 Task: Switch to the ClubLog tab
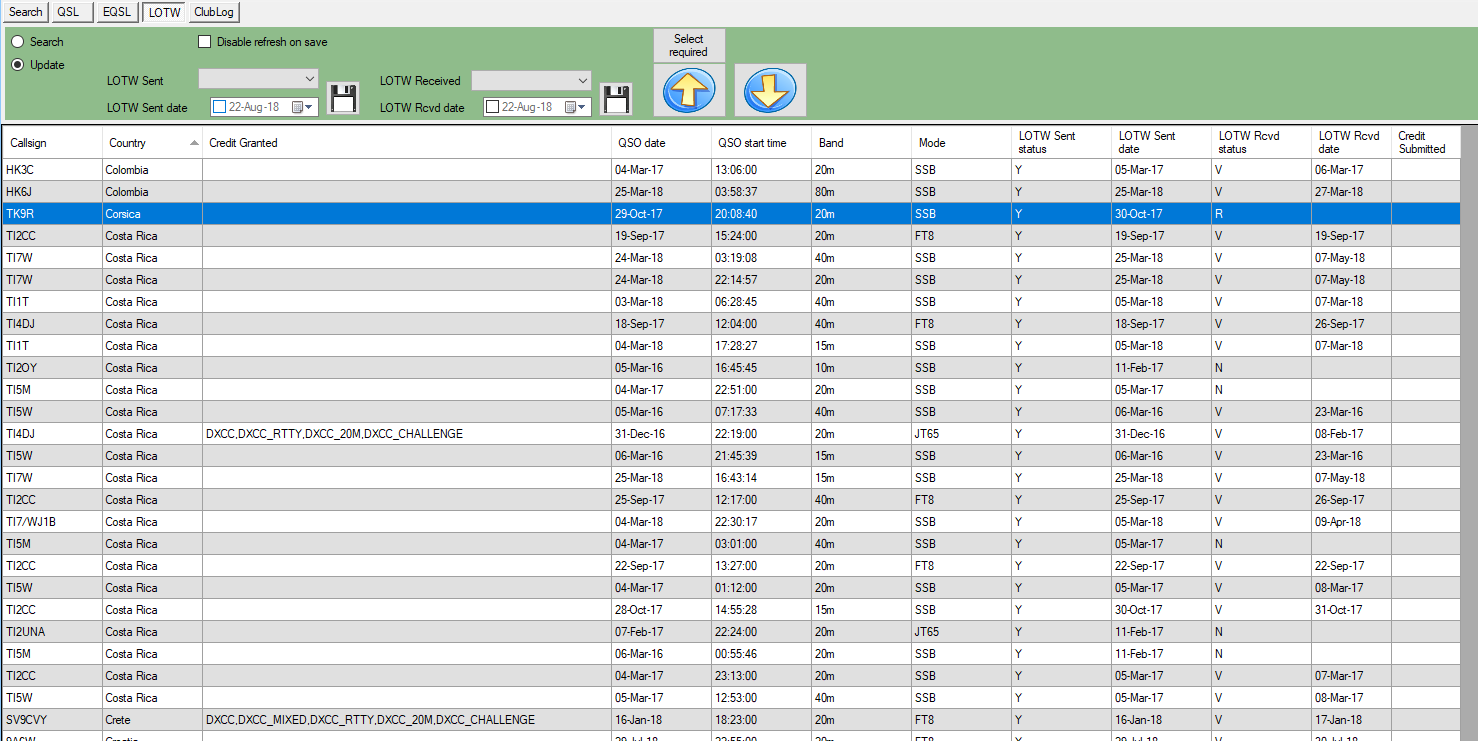pyautogui.click(x=215, y=12)
